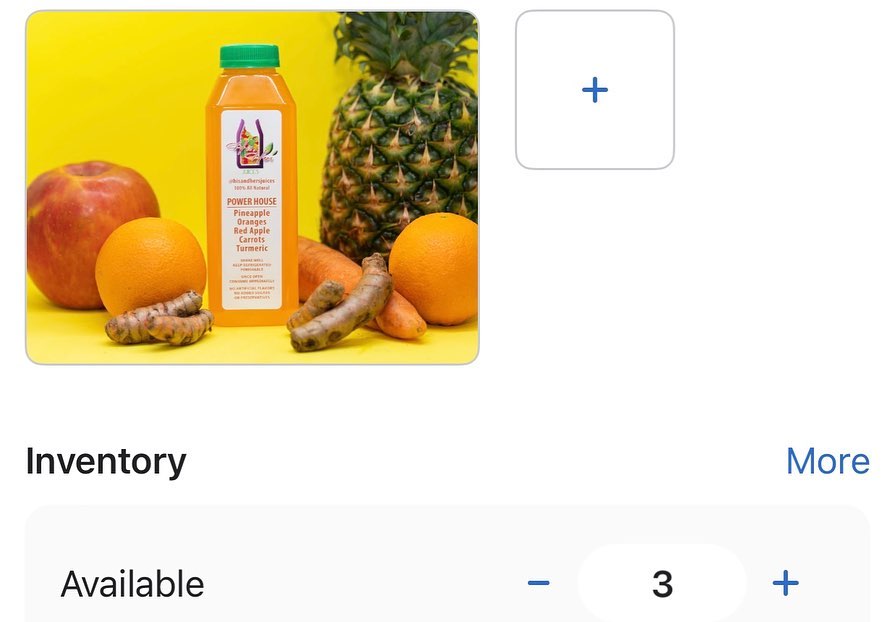Click the Inventory section heading

[x=106, y=462]
